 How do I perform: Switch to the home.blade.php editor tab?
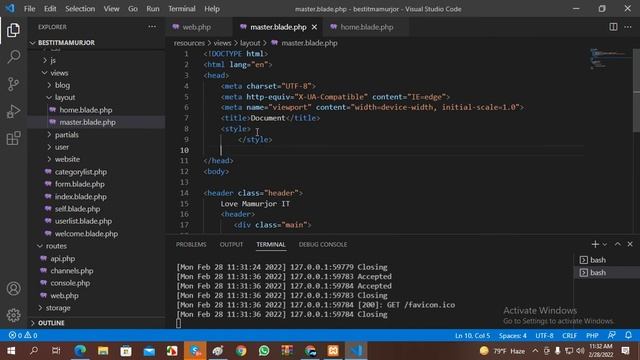point(367,27)
